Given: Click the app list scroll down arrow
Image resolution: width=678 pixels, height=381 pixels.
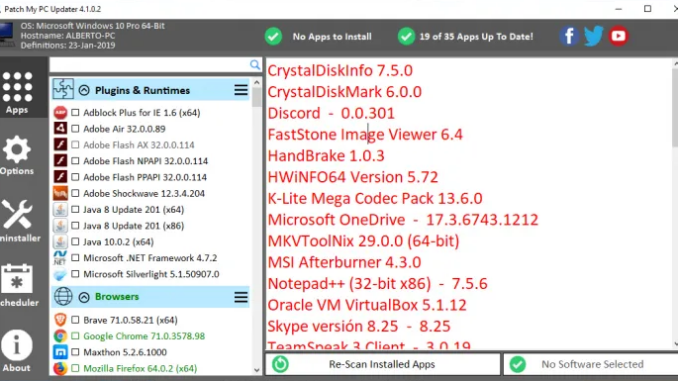Looking at the screenshot, I should tap(257, 370).
